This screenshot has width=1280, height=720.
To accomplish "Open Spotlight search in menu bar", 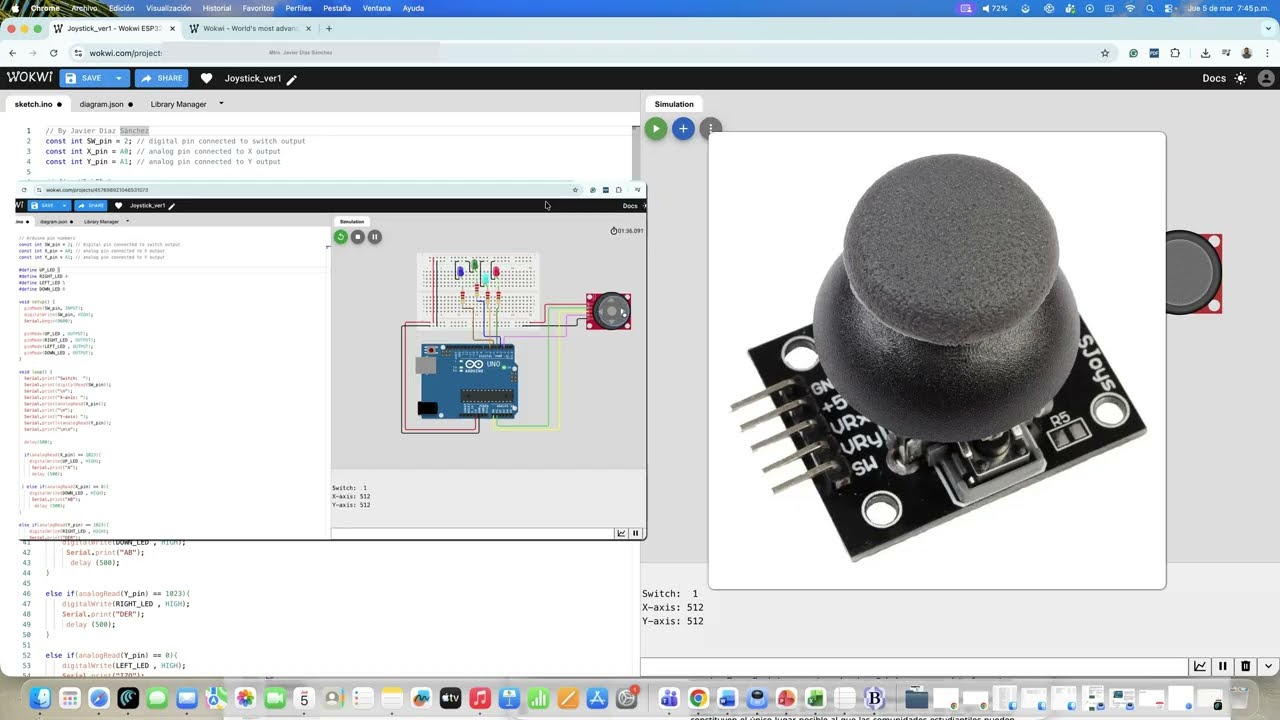I will click(1151, 8).
